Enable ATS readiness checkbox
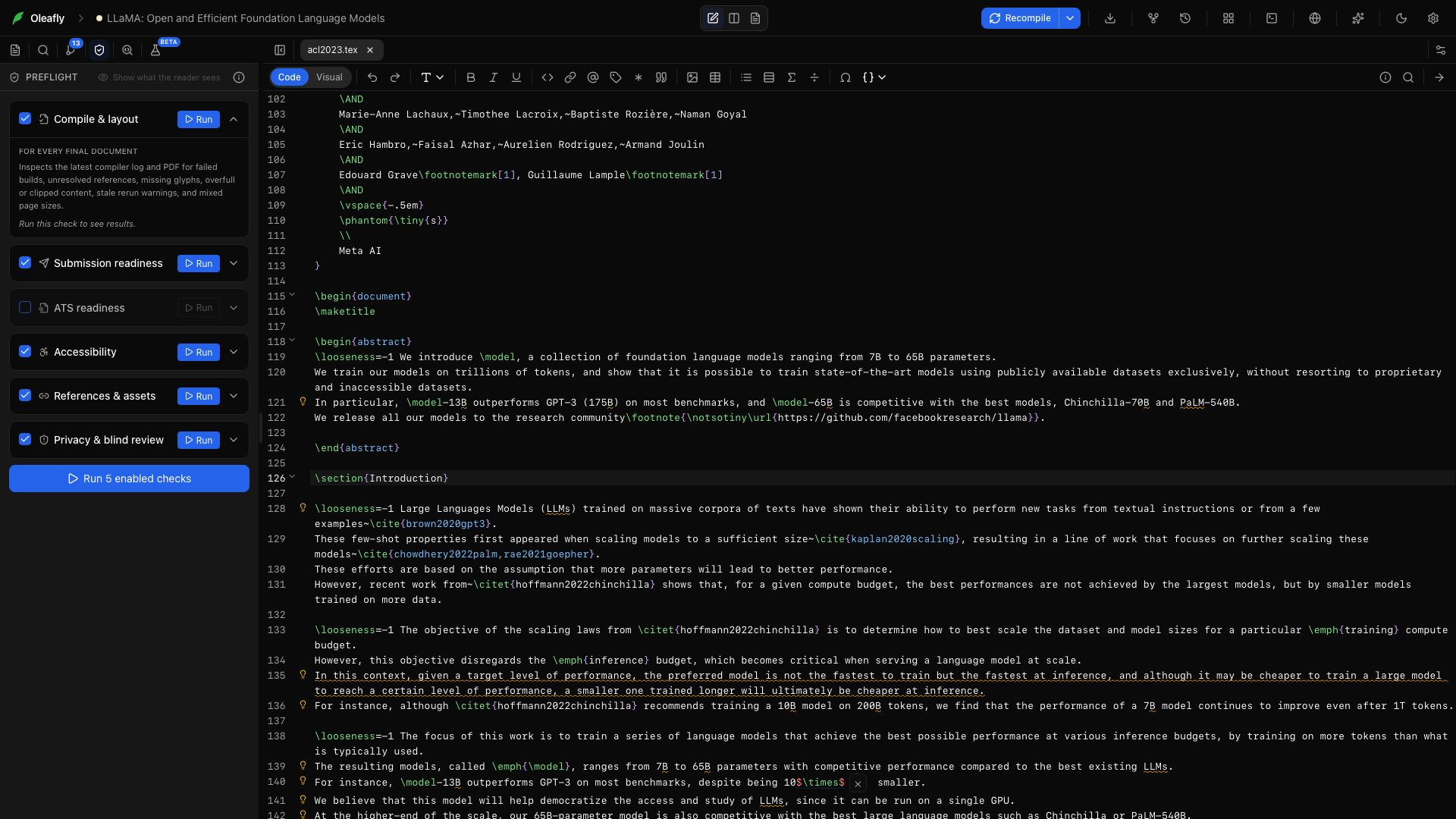 point(25,307)
